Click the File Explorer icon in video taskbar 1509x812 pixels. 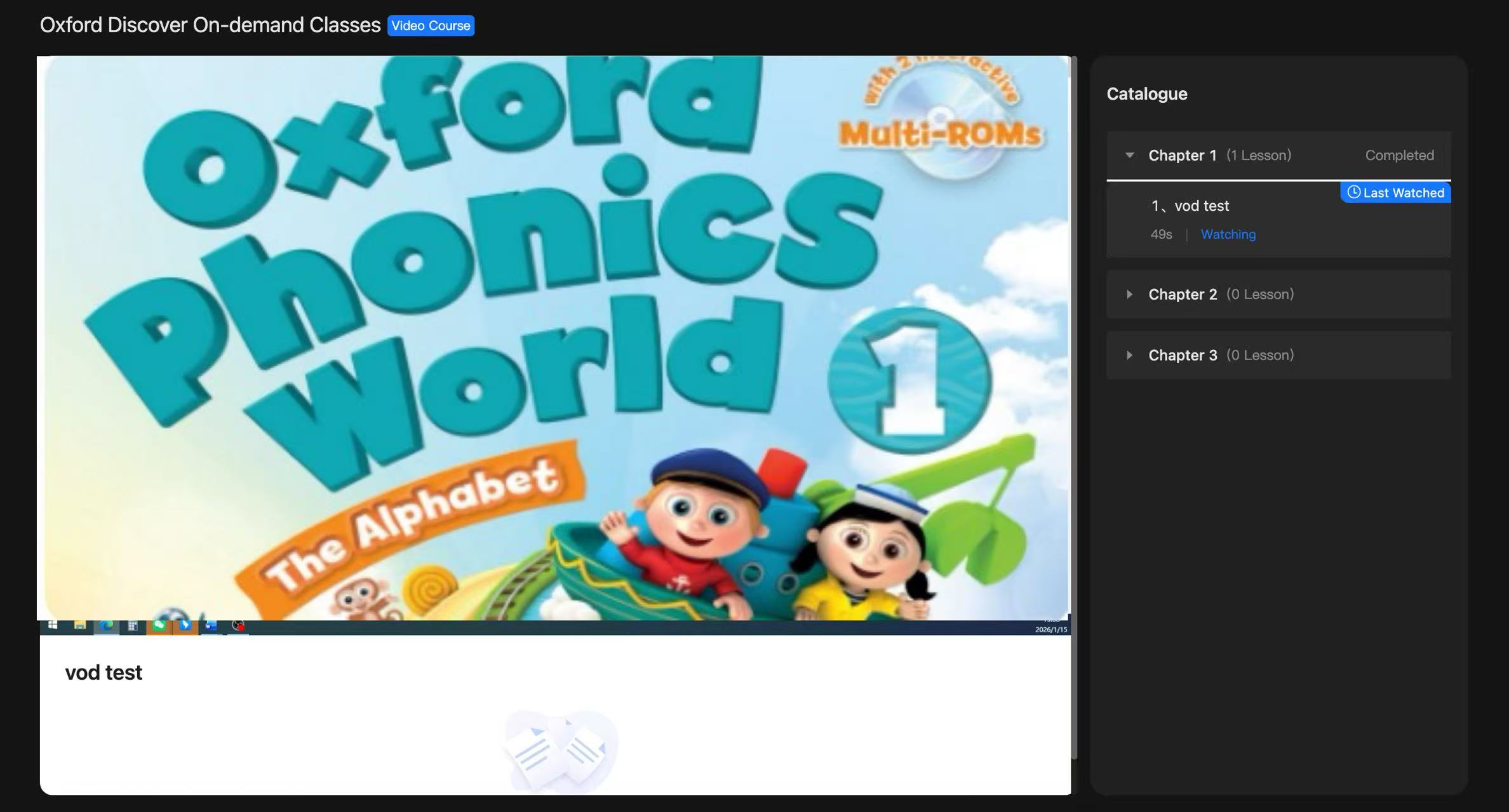pyautogui.click(x=80, y=625)
